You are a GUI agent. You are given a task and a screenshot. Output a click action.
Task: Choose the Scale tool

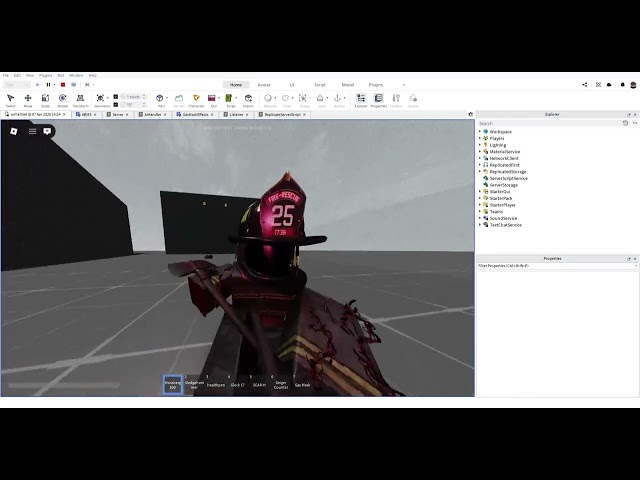pyautogui.click(x=45, y=100)
